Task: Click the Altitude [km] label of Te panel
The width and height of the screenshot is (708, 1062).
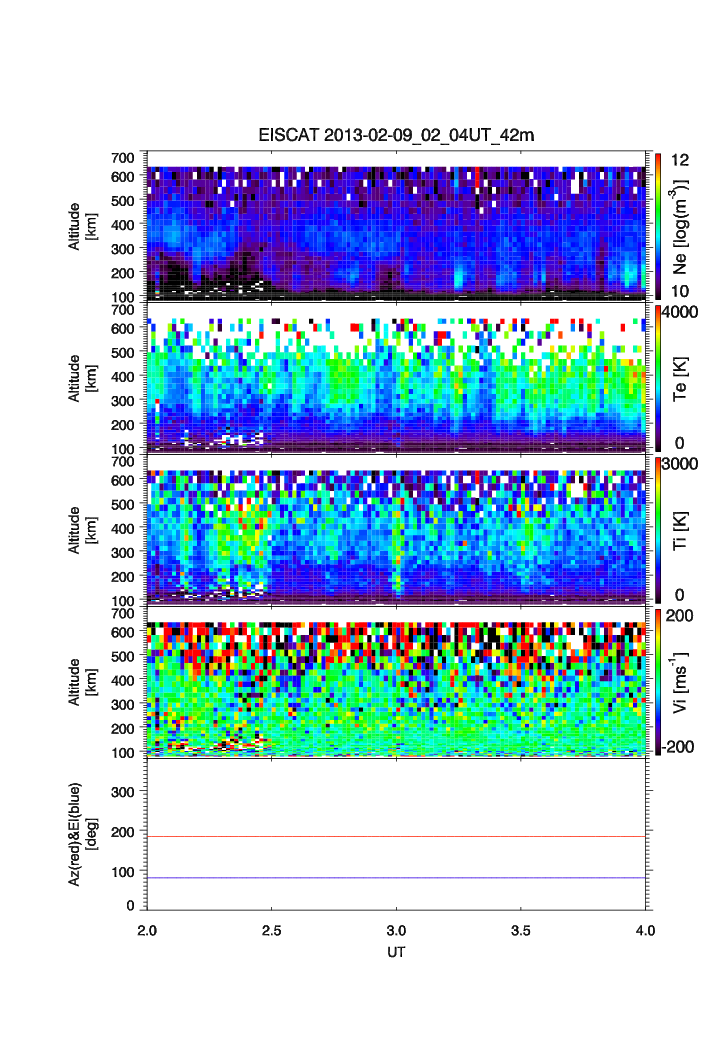Action: tap(83, 378)
